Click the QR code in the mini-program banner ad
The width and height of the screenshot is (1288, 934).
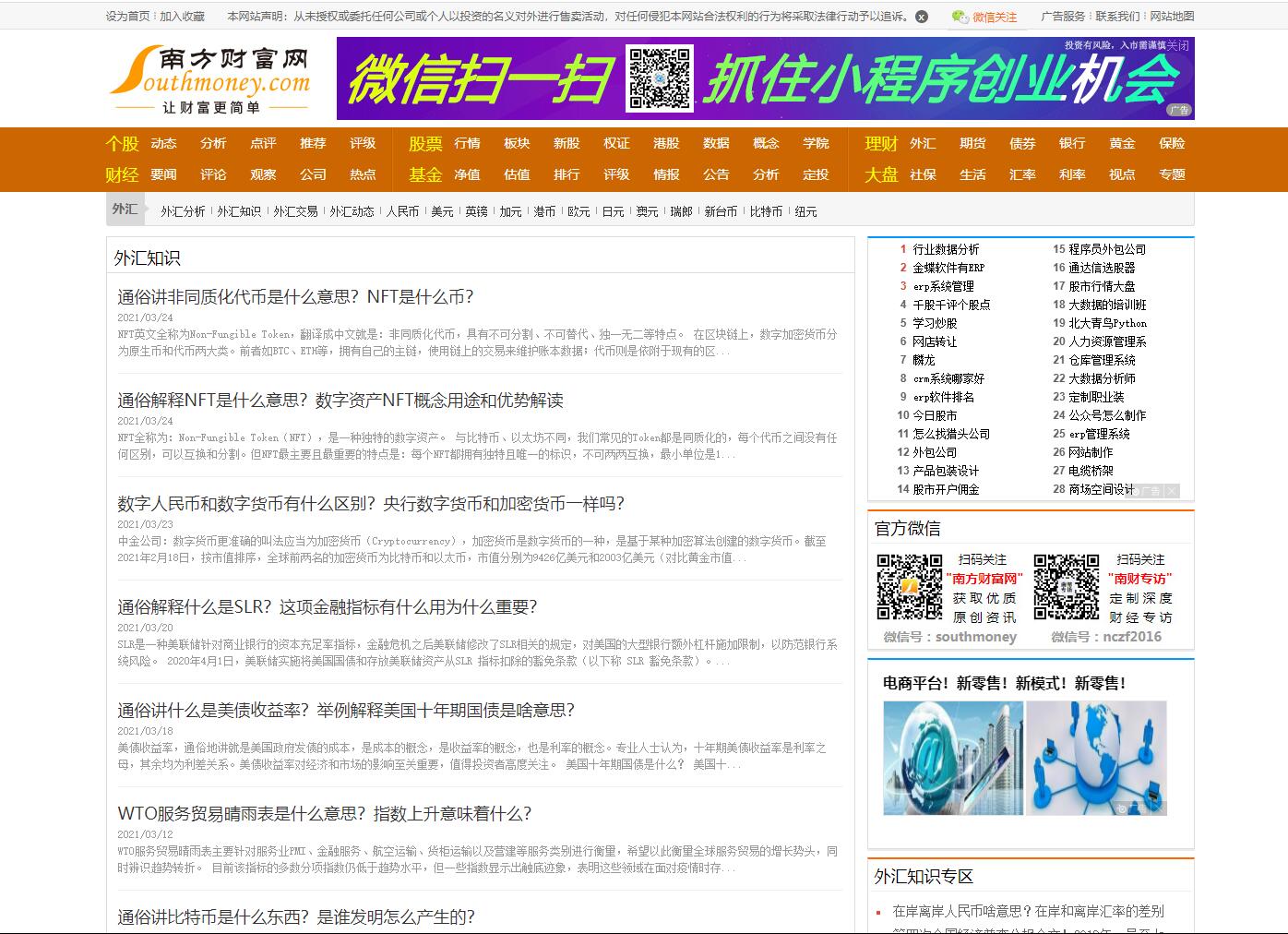tap(658, 81)
